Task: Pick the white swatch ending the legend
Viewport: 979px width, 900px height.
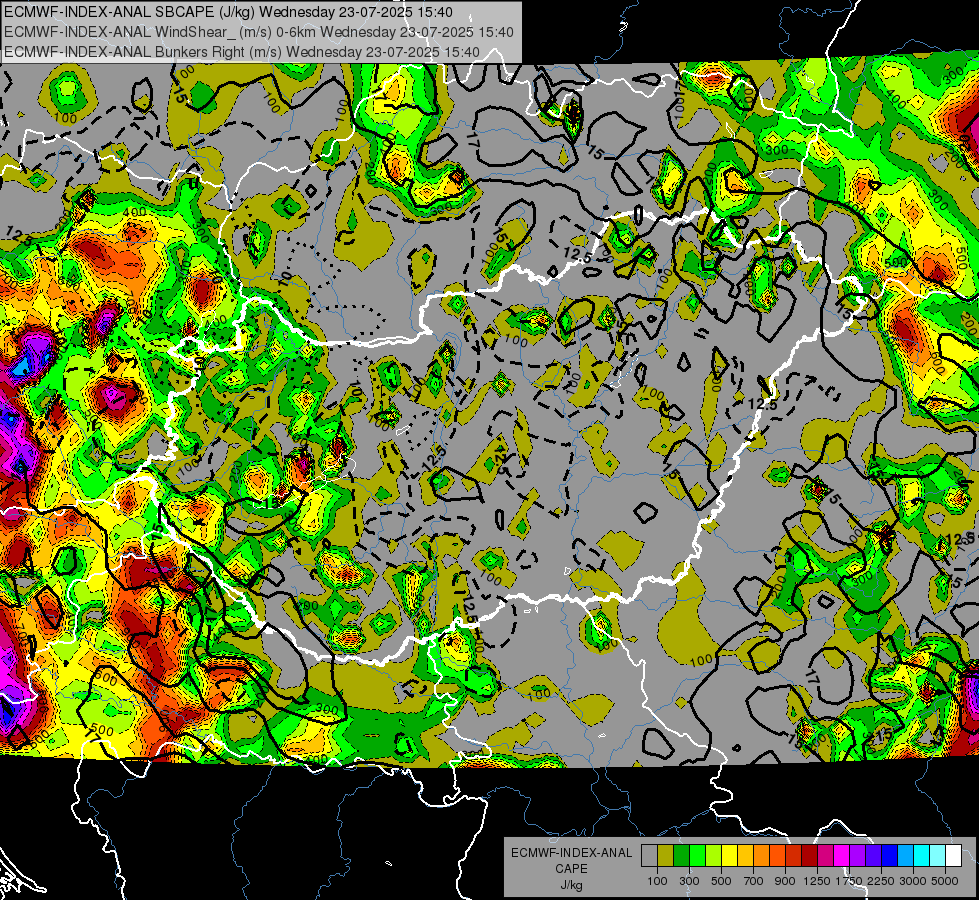Action: pyautogui.click(x=953, y=856)
